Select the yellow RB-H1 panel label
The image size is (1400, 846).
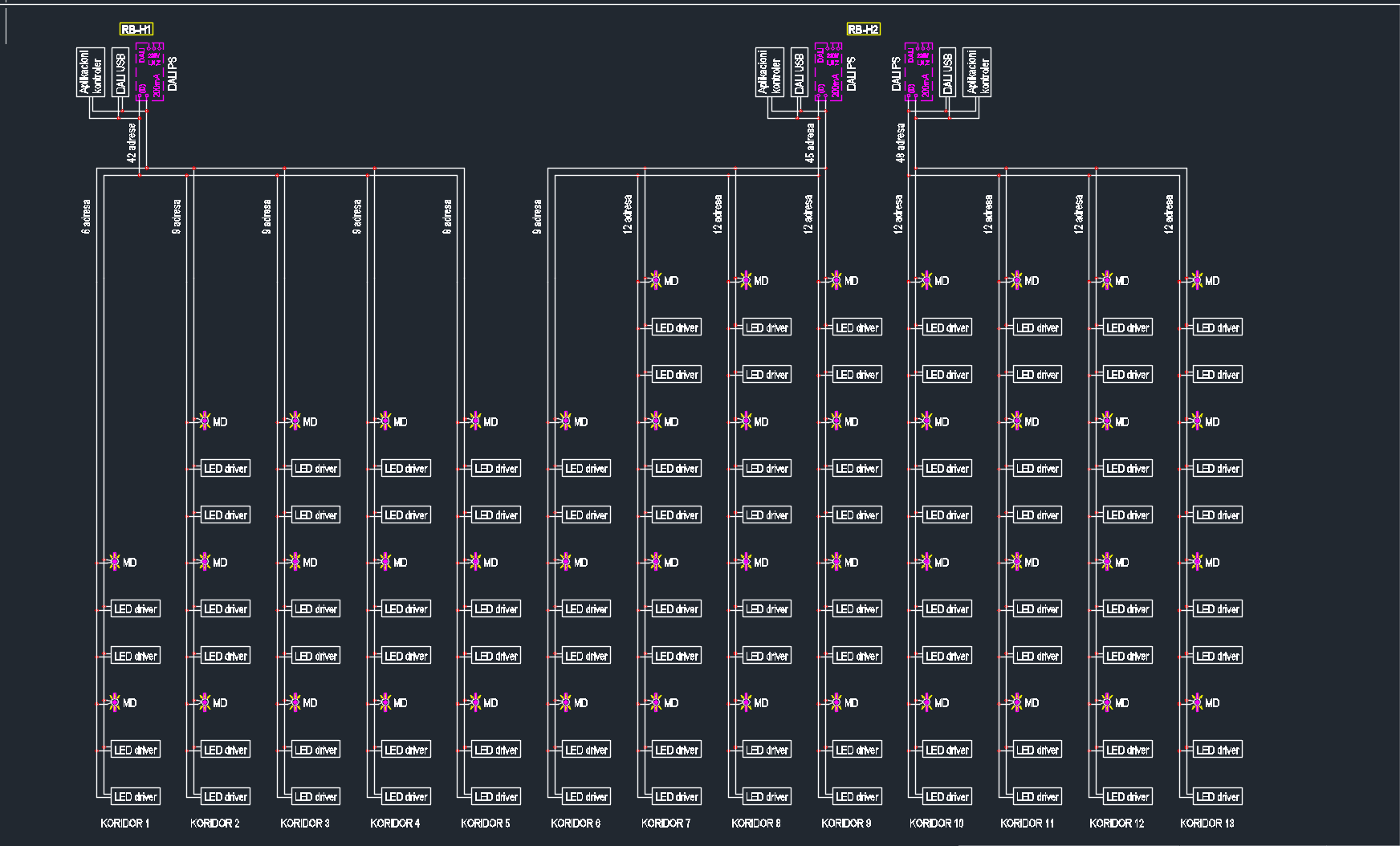[136, 30]
